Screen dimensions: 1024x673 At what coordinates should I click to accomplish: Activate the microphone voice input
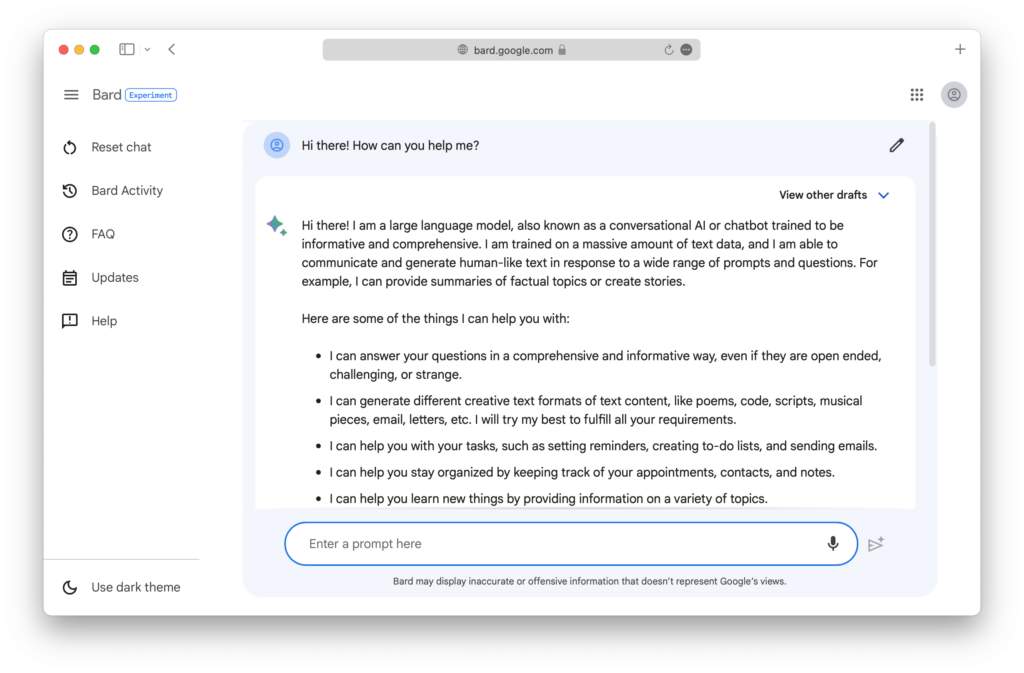pos(833,543)
